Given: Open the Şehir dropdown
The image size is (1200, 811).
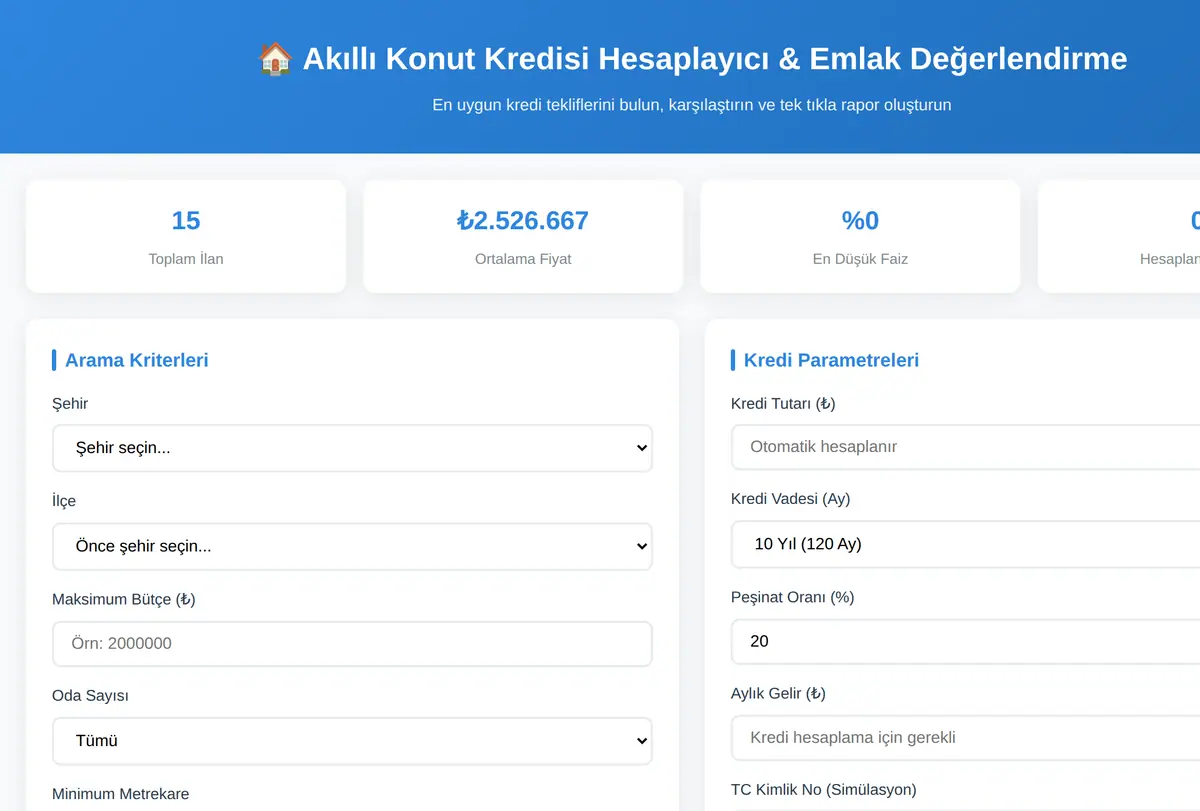Looking at the screenshot, I should point(352,448).
